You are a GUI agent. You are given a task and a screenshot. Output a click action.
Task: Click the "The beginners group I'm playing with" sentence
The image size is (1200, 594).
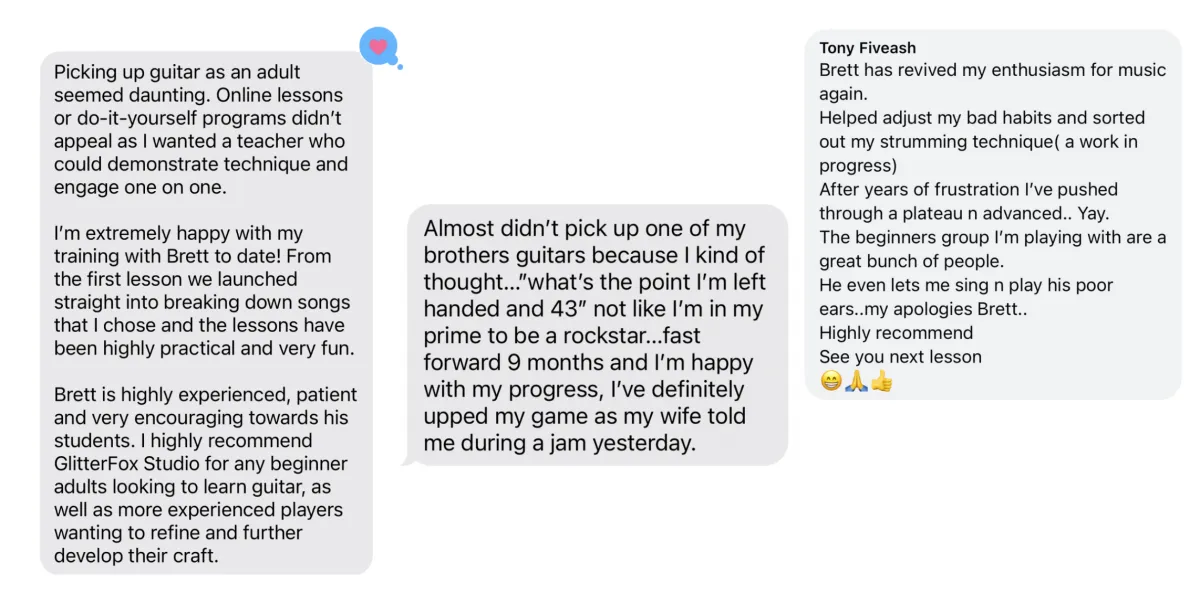[990, 249]
